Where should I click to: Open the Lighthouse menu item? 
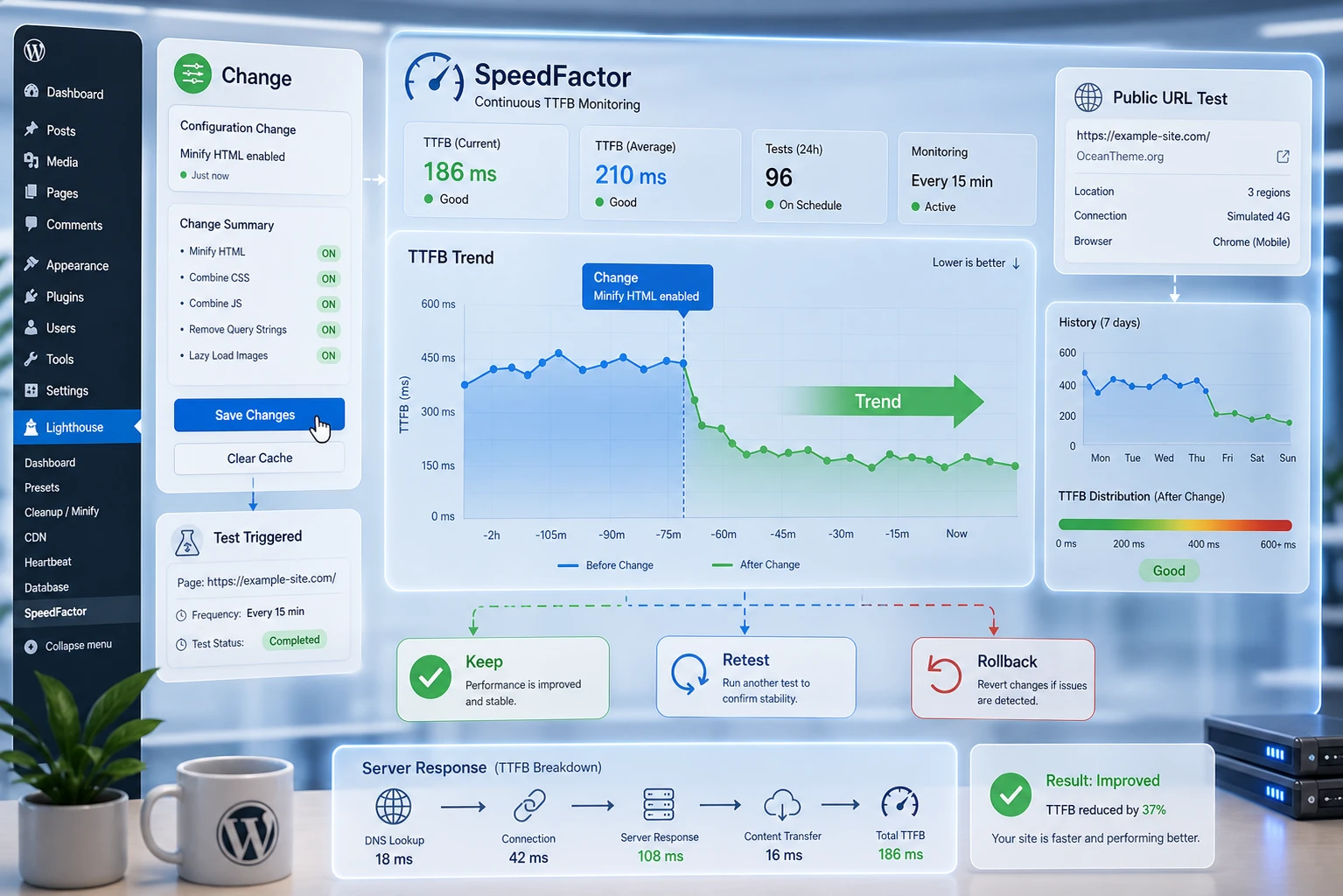coord(77,427)
